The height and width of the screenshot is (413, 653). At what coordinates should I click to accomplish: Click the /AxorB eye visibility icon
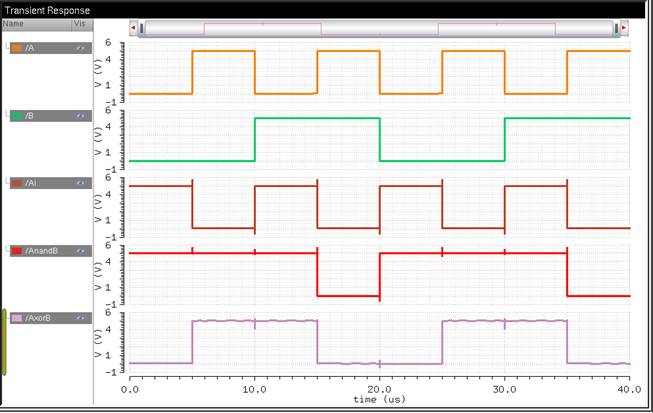pyautogui.click(x=80, y=318)
